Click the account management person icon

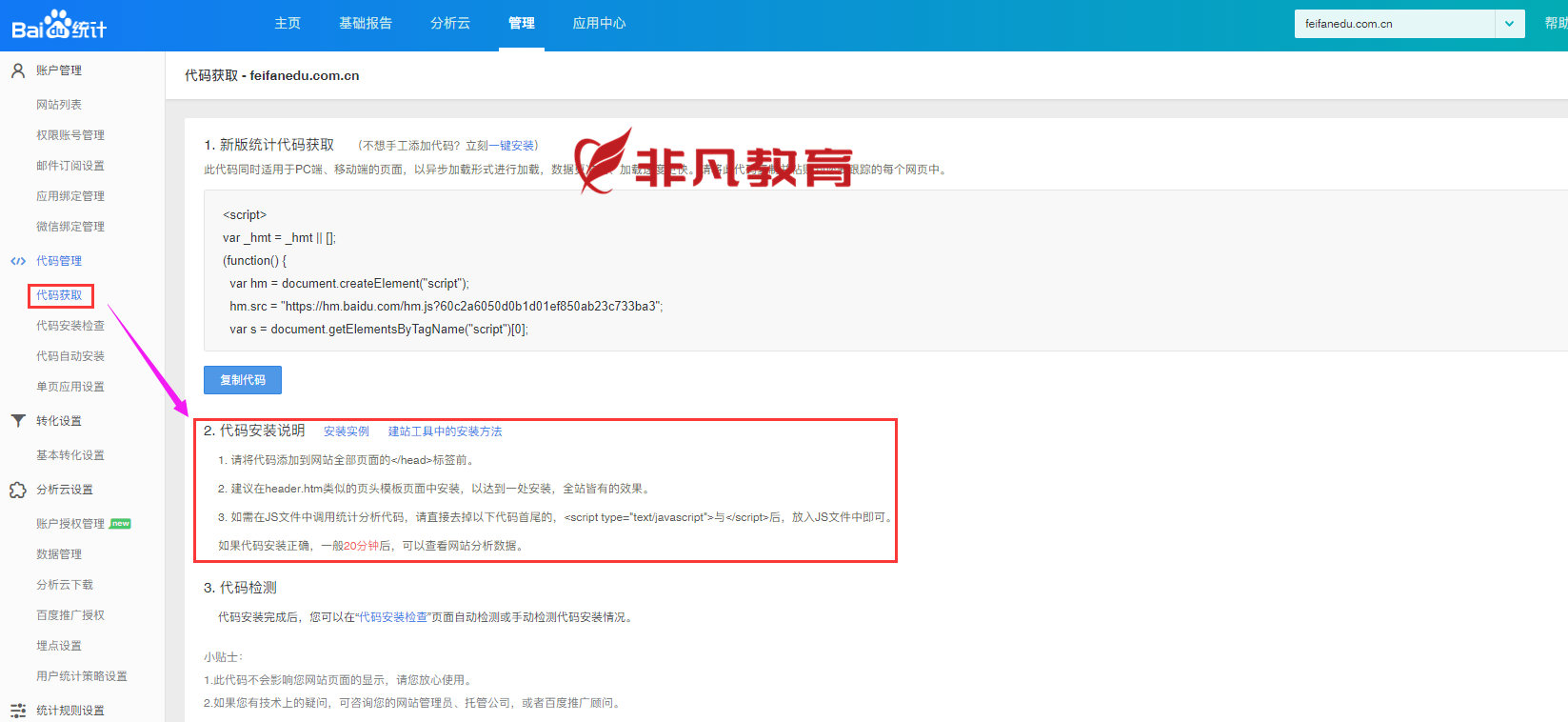[x=17, y=70]
